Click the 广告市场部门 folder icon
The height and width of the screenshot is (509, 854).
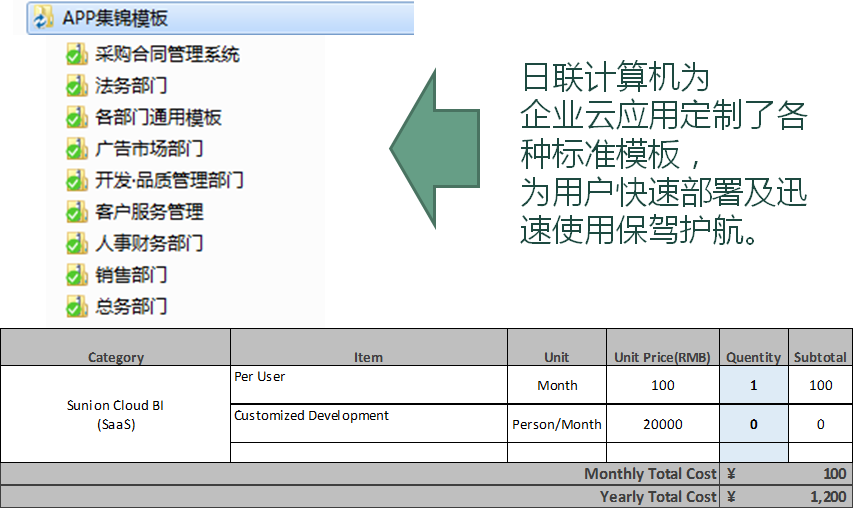77,149
